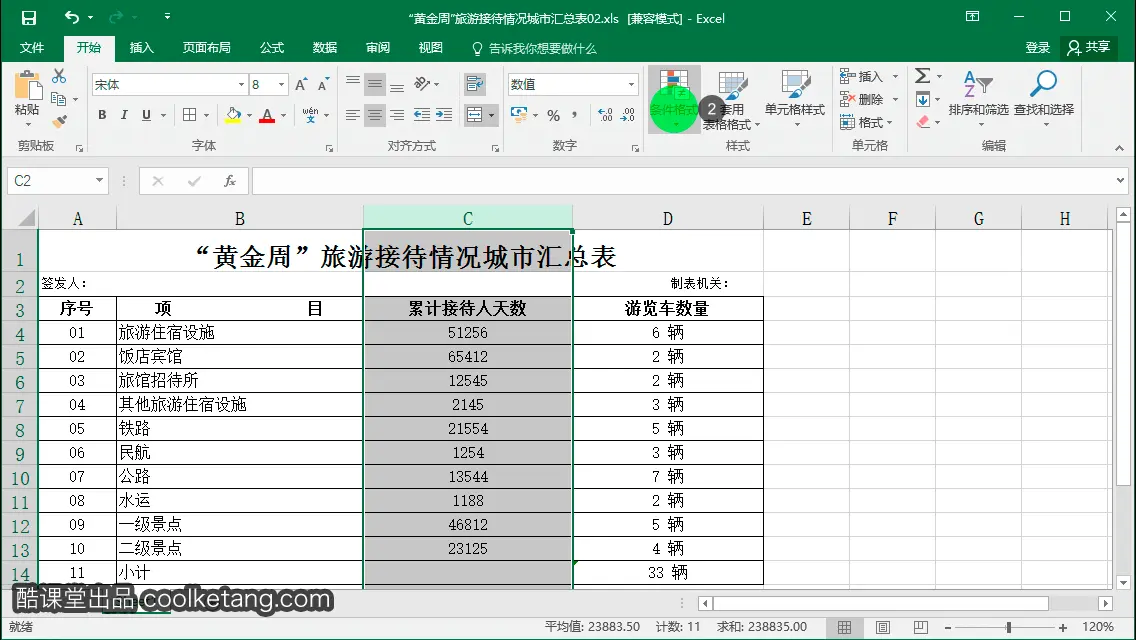Open the font size dropdown
The height and width of the screenshot is (640, 1136).
281,85
